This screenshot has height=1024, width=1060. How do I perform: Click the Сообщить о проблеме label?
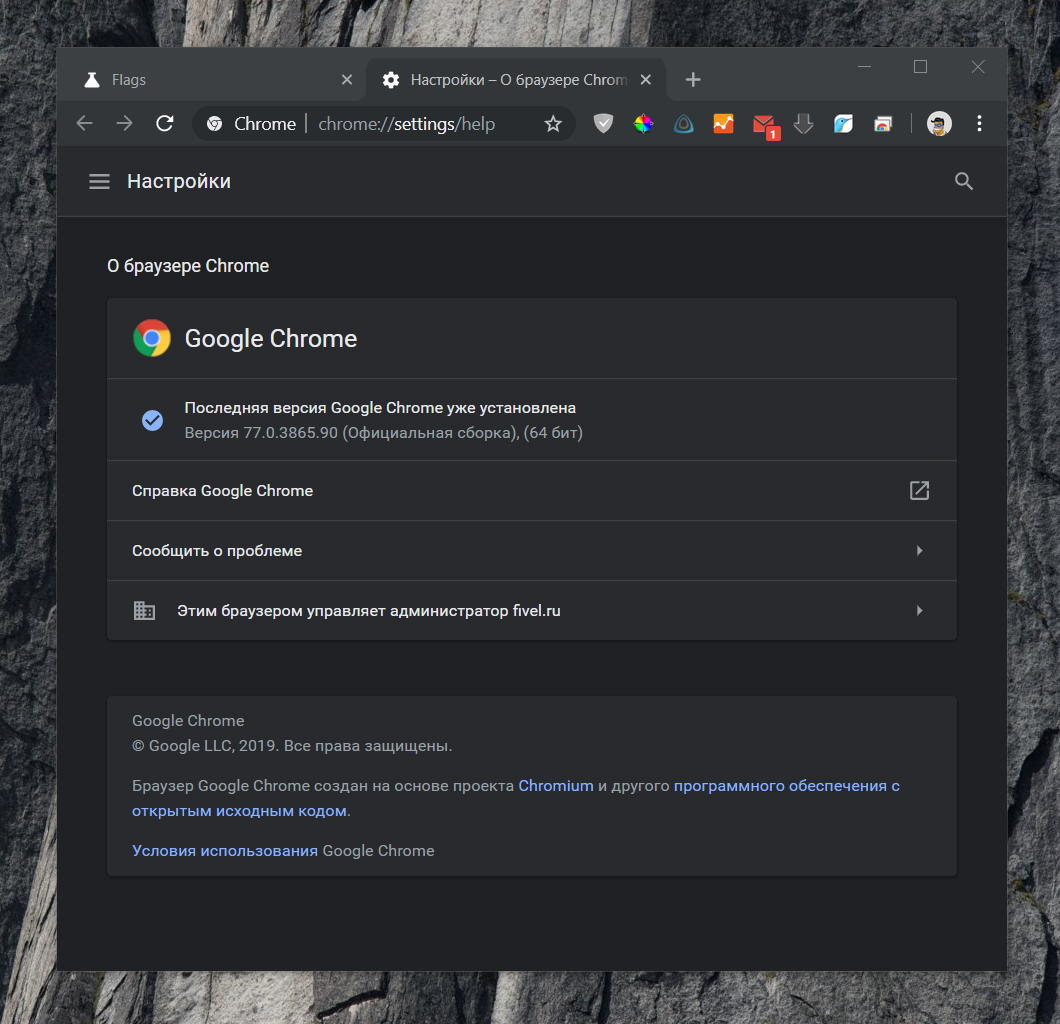217,551
